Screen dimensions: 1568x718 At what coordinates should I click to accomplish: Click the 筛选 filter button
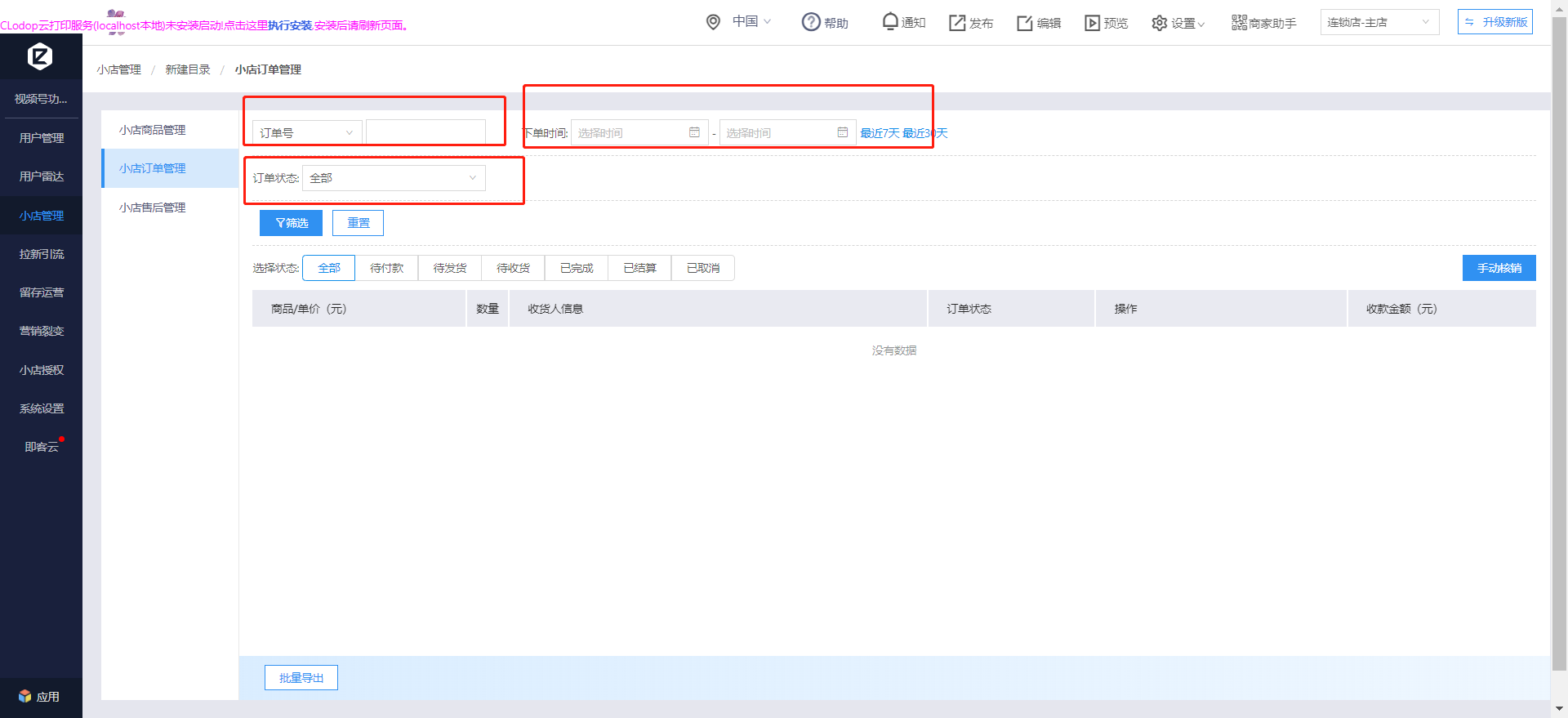291,223
